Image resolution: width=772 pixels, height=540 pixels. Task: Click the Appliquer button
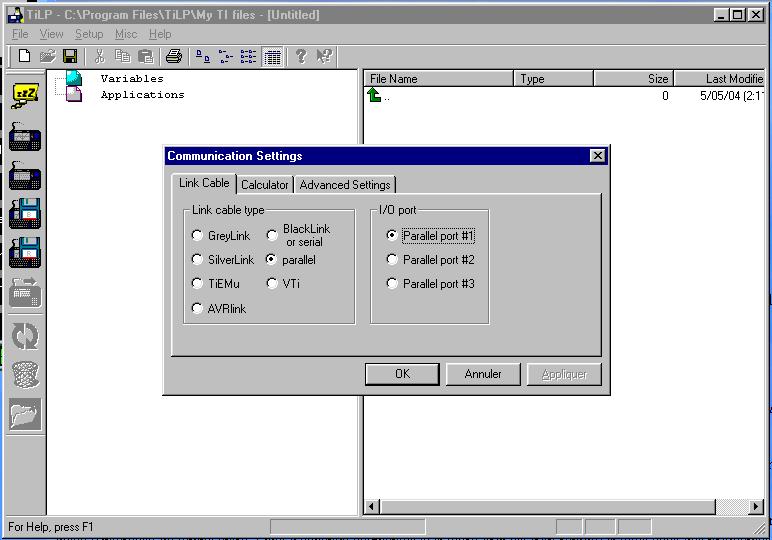[x=564, y=374]
